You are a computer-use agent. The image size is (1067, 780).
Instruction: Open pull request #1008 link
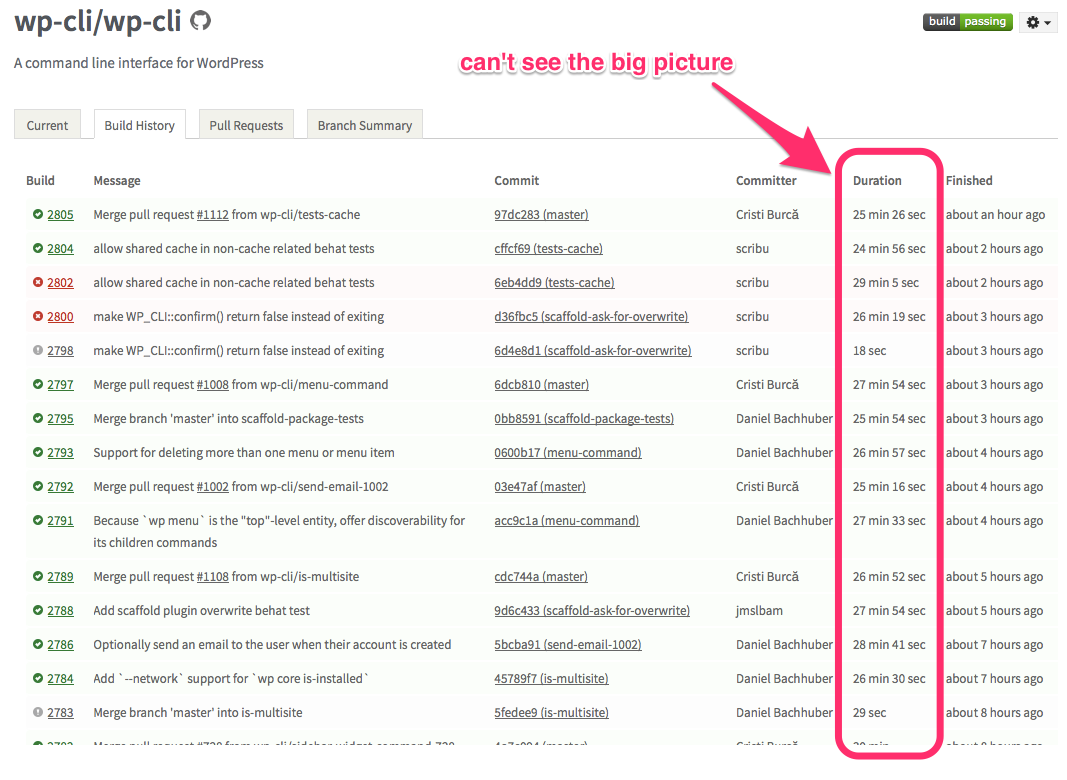(212, 385)
